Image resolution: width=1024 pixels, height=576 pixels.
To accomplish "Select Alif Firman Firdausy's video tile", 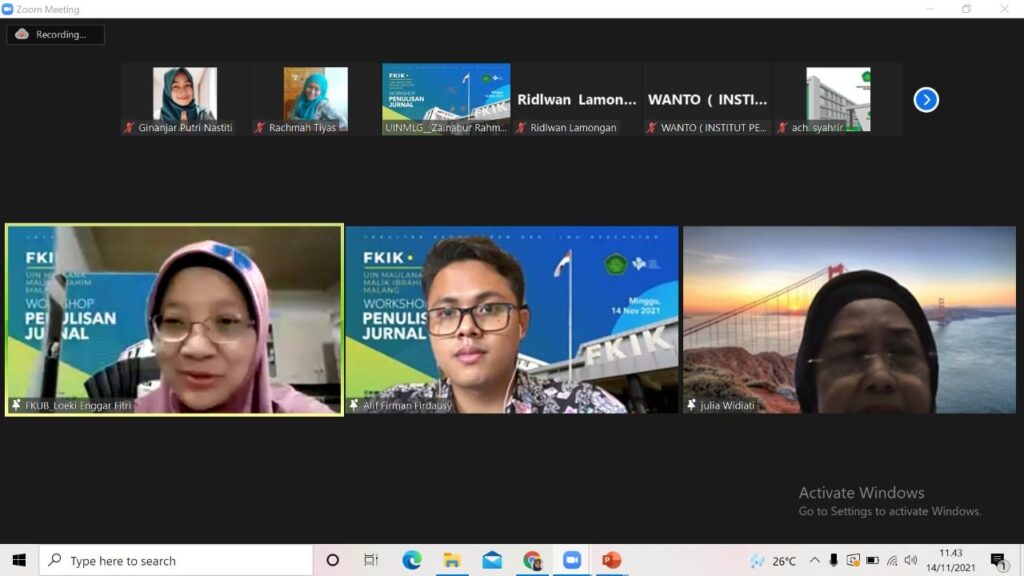I will pyautogui.click(x=511, y=319).
